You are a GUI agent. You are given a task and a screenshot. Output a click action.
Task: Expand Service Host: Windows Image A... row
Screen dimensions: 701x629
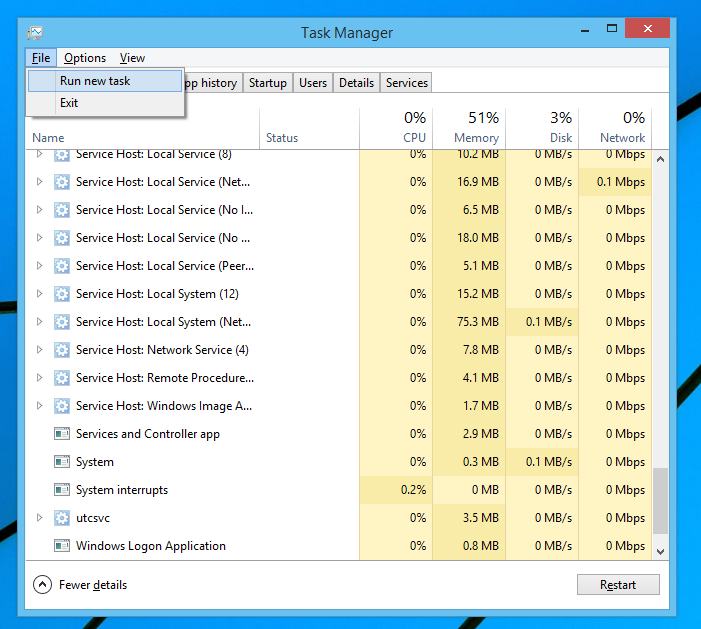click(x=39, y=406)
